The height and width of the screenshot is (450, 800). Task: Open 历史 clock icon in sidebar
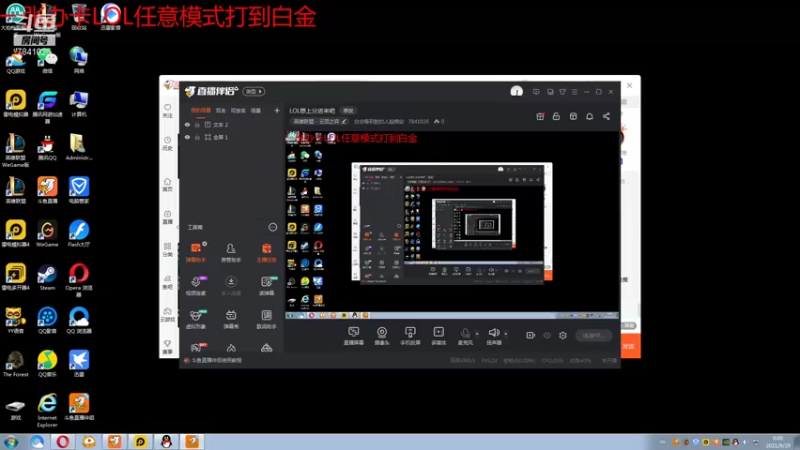coord(167,143)
